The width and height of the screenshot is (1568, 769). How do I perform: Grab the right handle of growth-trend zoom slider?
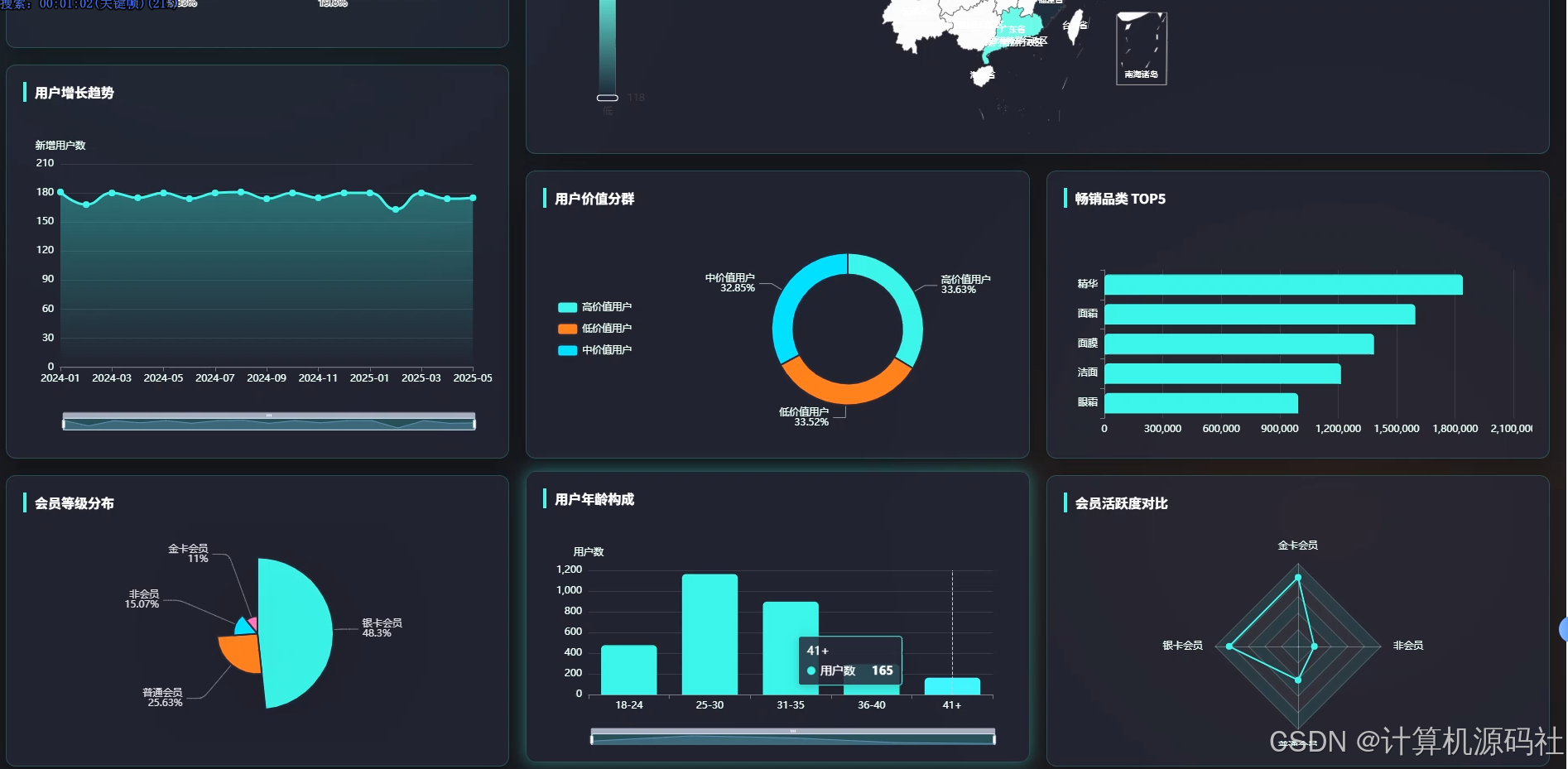tap(474, 424)
